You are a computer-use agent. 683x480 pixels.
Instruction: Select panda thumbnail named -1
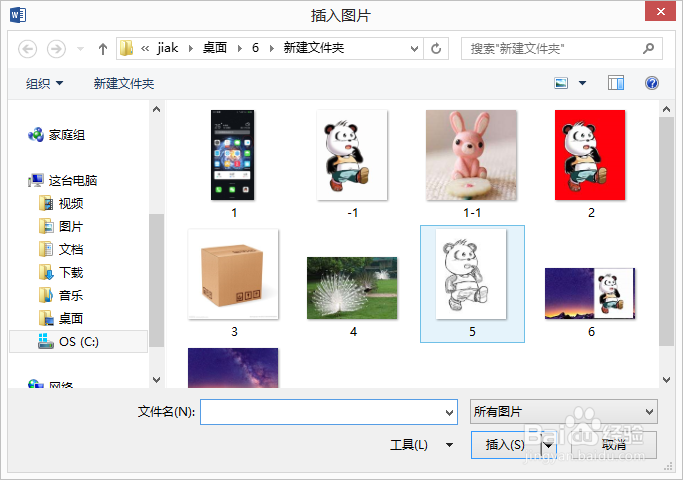tap(352, 155)
